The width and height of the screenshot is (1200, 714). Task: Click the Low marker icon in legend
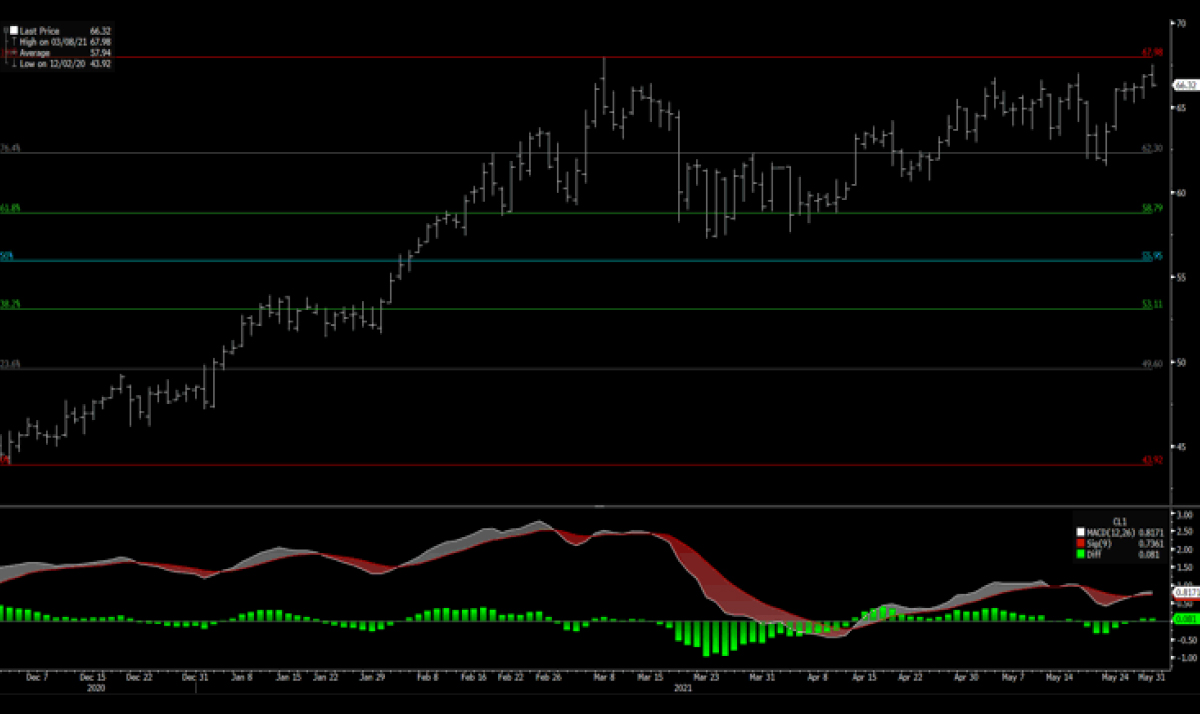pyautogui.click(x=13, y=63)
